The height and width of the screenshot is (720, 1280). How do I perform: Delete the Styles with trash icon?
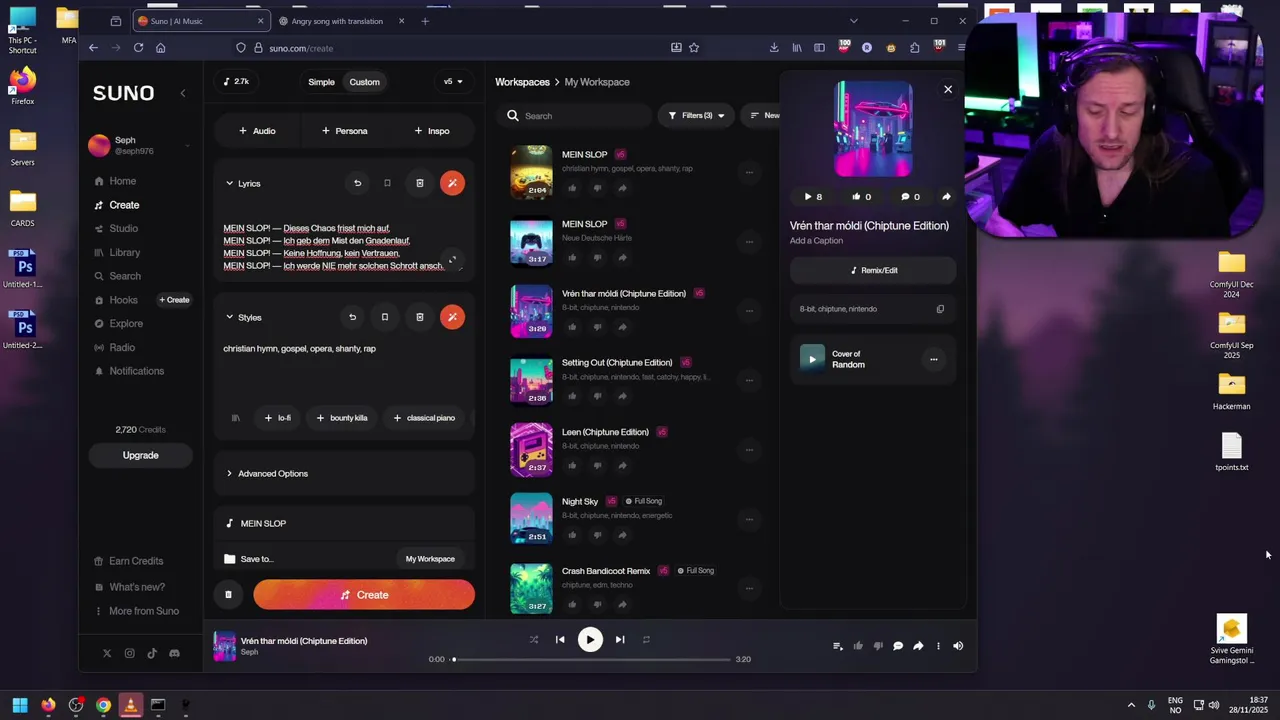(420, 317)
